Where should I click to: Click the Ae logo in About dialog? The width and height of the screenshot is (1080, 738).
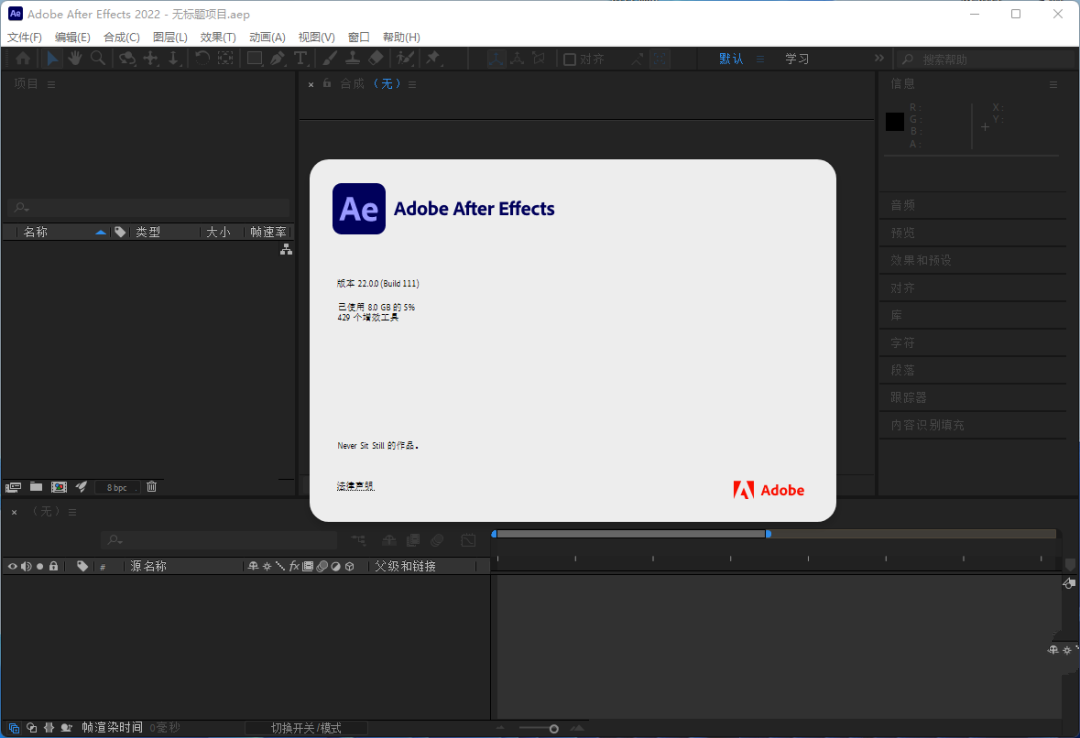tap(359, 209)
